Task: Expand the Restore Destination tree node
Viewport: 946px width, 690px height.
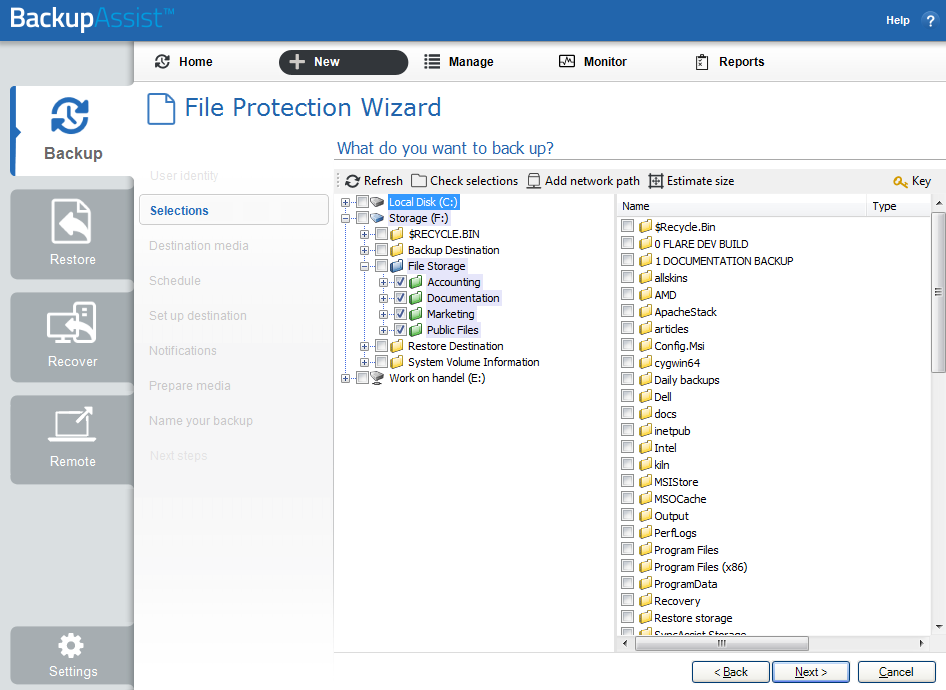Action: click(364, 346)
